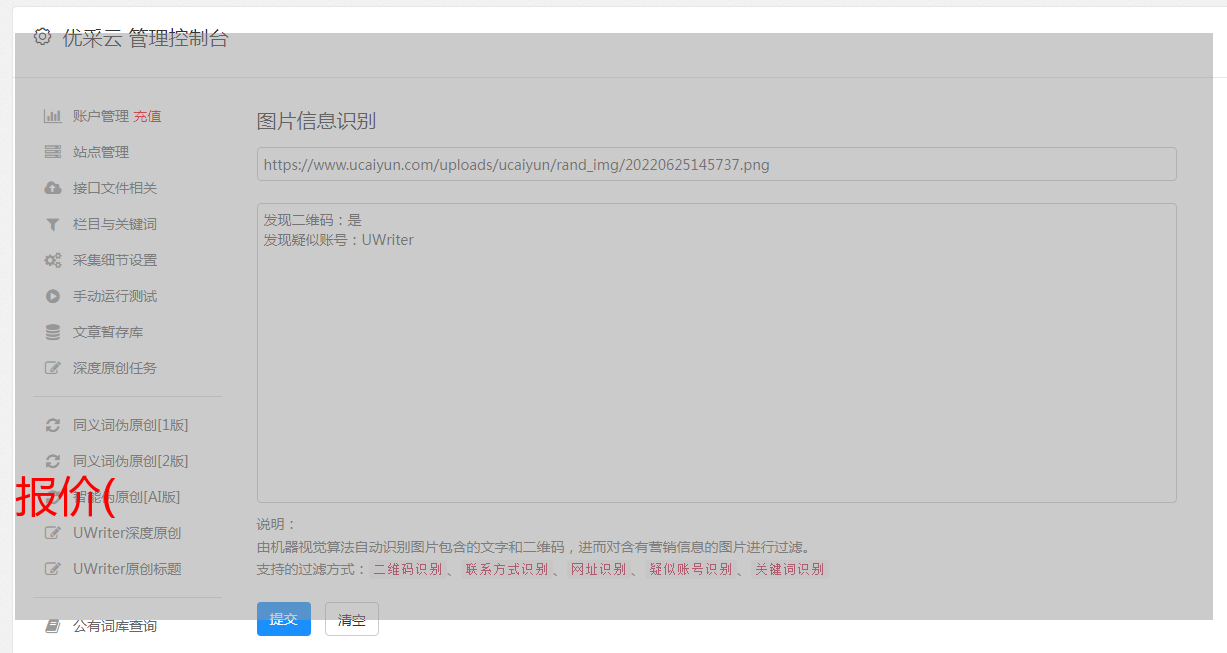This screenshot has height=653, width=1227.
Task: Open the UWriter深度原创 sidebar item
Action: [x=126, y=533]
